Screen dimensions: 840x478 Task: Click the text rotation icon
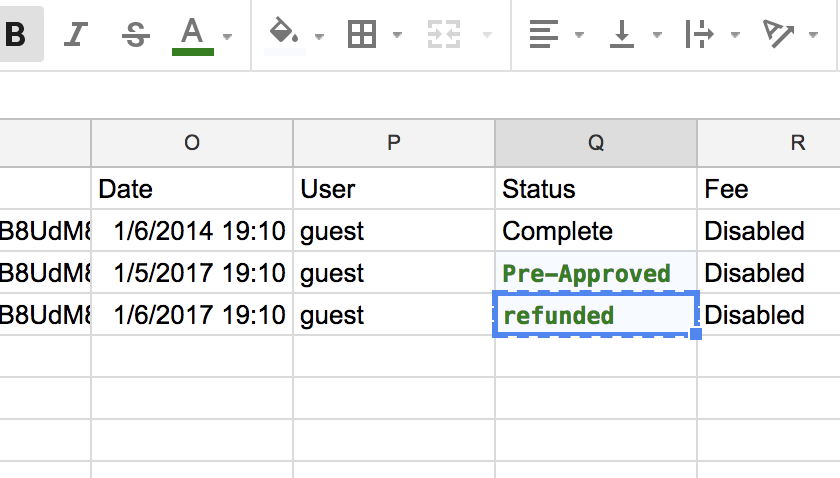point(778,35)
